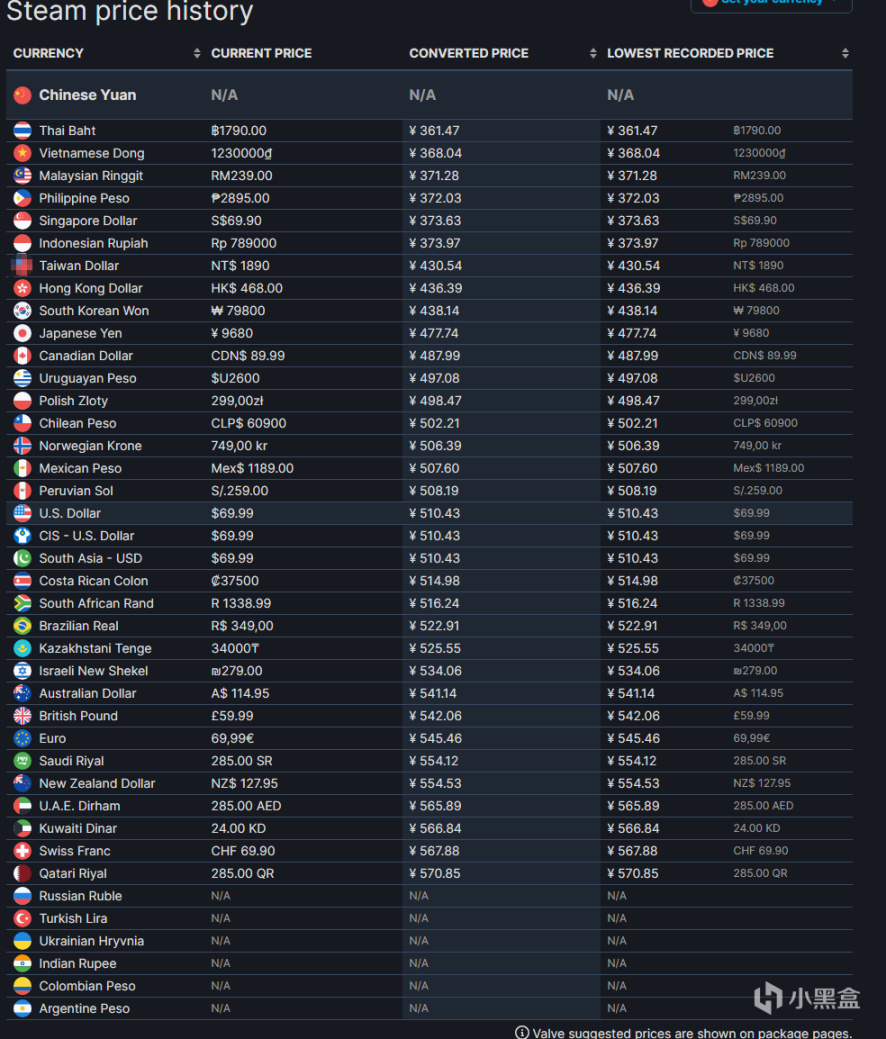Select the Argentine Peso currency name
Image resolution: width=886 pixels, height=1039 pixels.
pyautogui.click(x=84, y=1009)
